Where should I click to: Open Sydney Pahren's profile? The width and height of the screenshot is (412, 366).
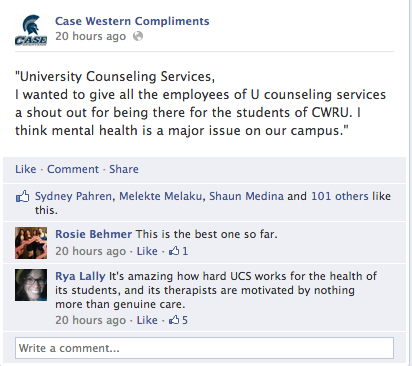[74, 196]
